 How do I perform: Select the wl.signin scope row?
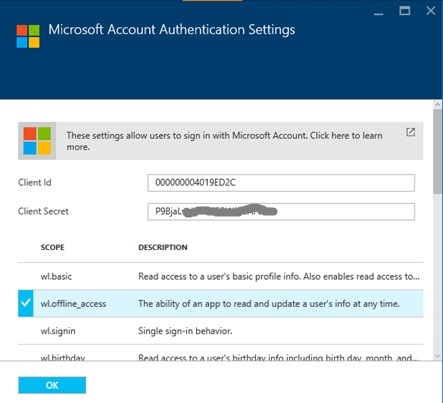[221, 331]
